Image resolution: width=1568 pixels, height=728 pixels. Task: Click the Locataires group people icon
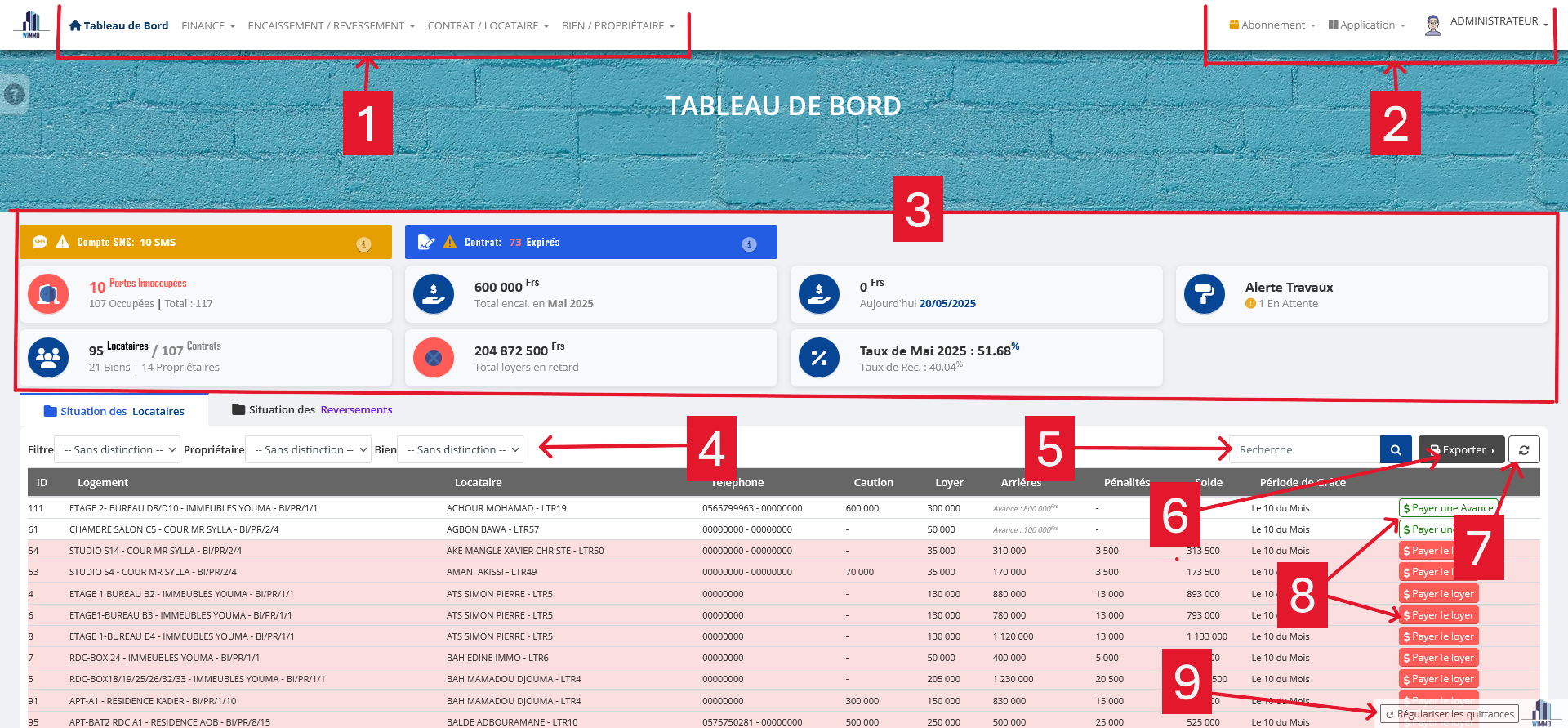pos(48,358)
